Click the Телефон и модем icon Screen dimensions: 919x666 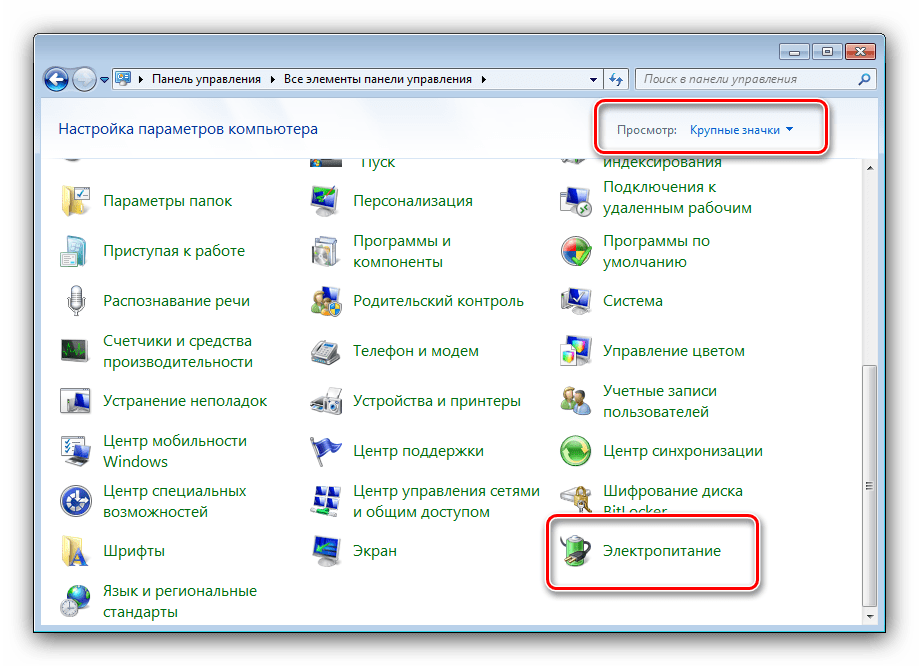(326, 351)
